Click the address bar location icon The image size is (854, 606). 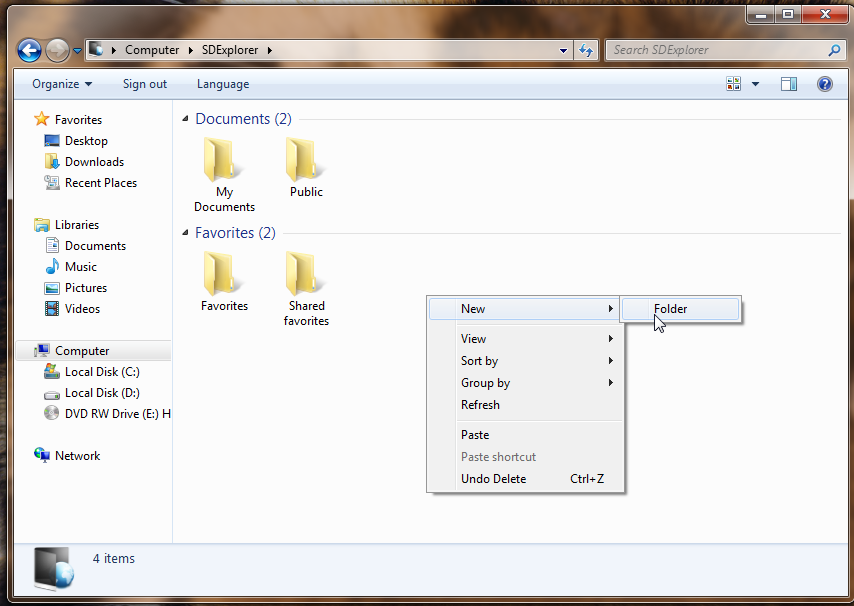[96, 50]
